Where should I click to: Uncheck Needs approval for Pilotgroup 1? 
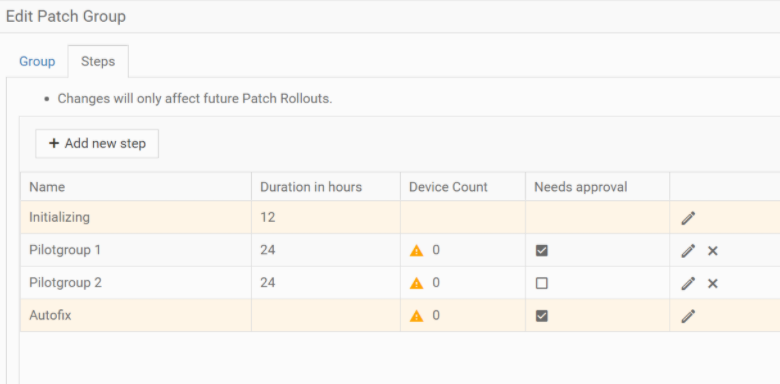tap(542, 251)
